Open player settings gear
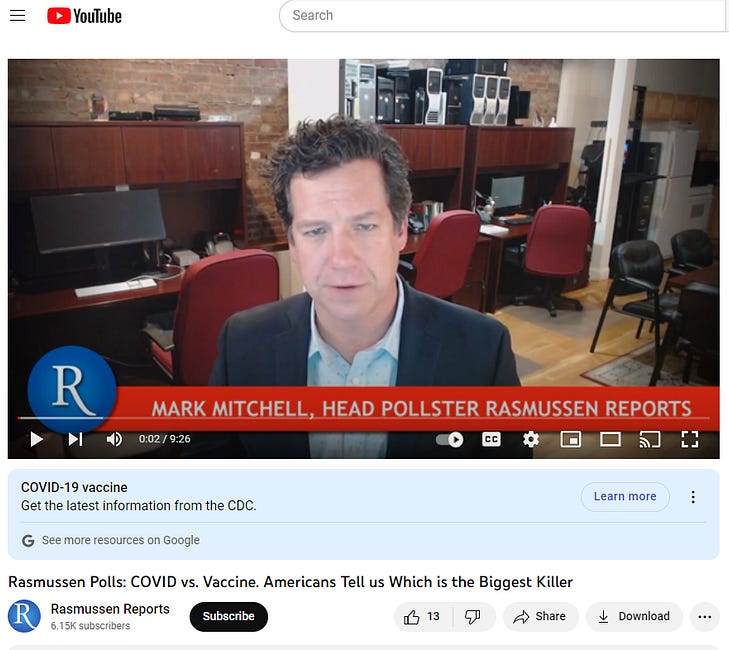729x650 pixels. point(530,439)
